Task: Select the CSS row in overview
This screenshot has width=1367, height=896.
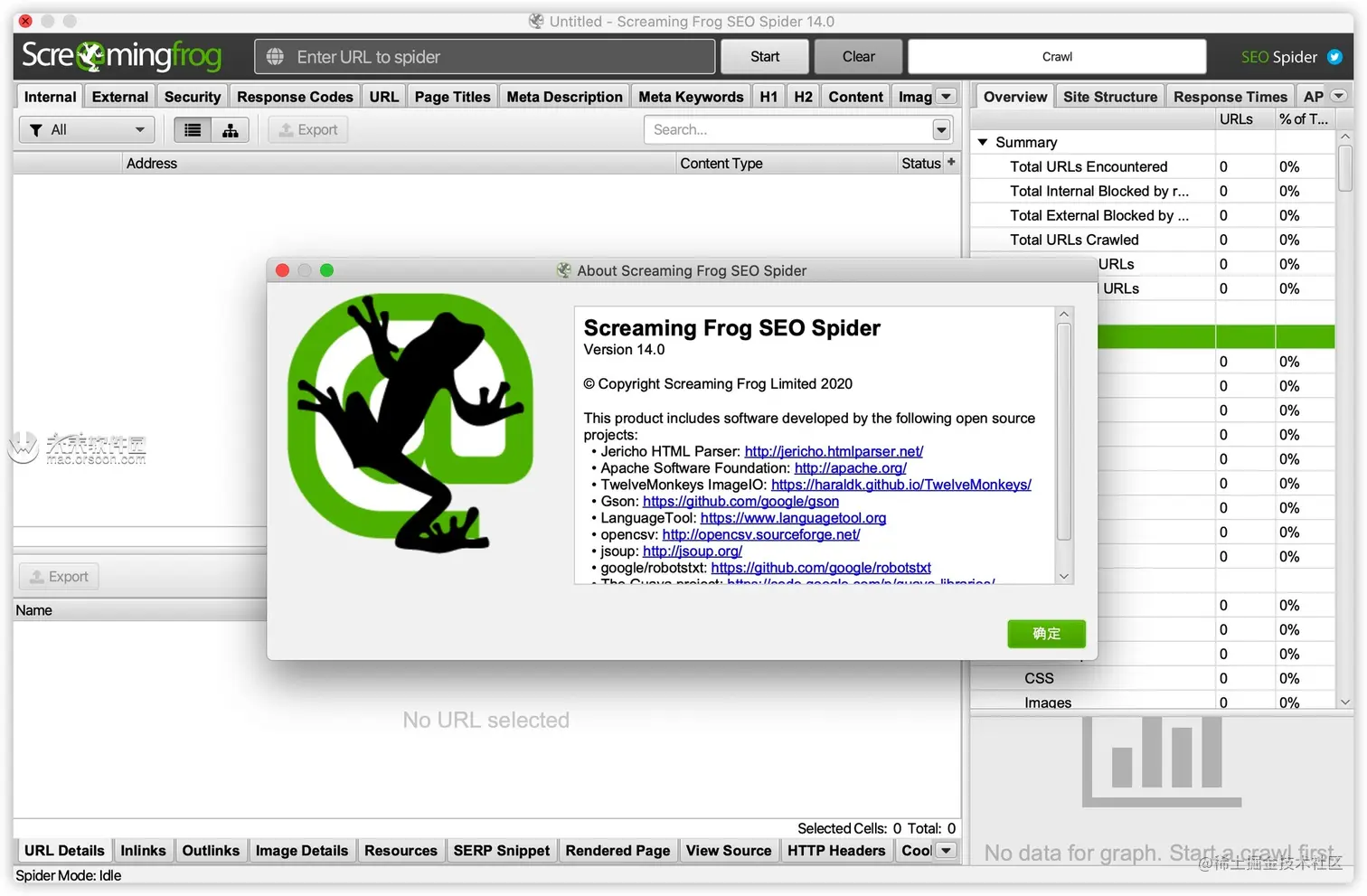Action: coord(1153,678)
